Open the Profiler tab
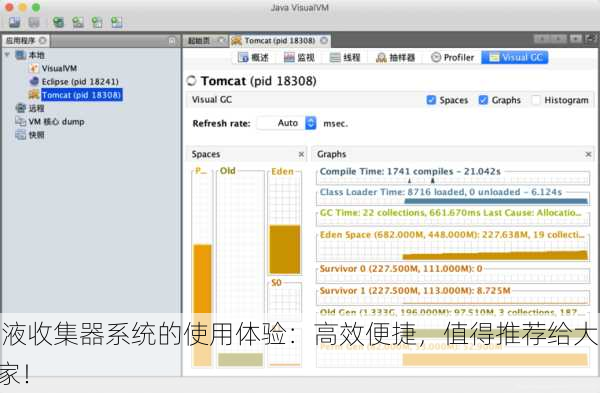Screen dimensions: 600x393 click(x=452, y=57)
